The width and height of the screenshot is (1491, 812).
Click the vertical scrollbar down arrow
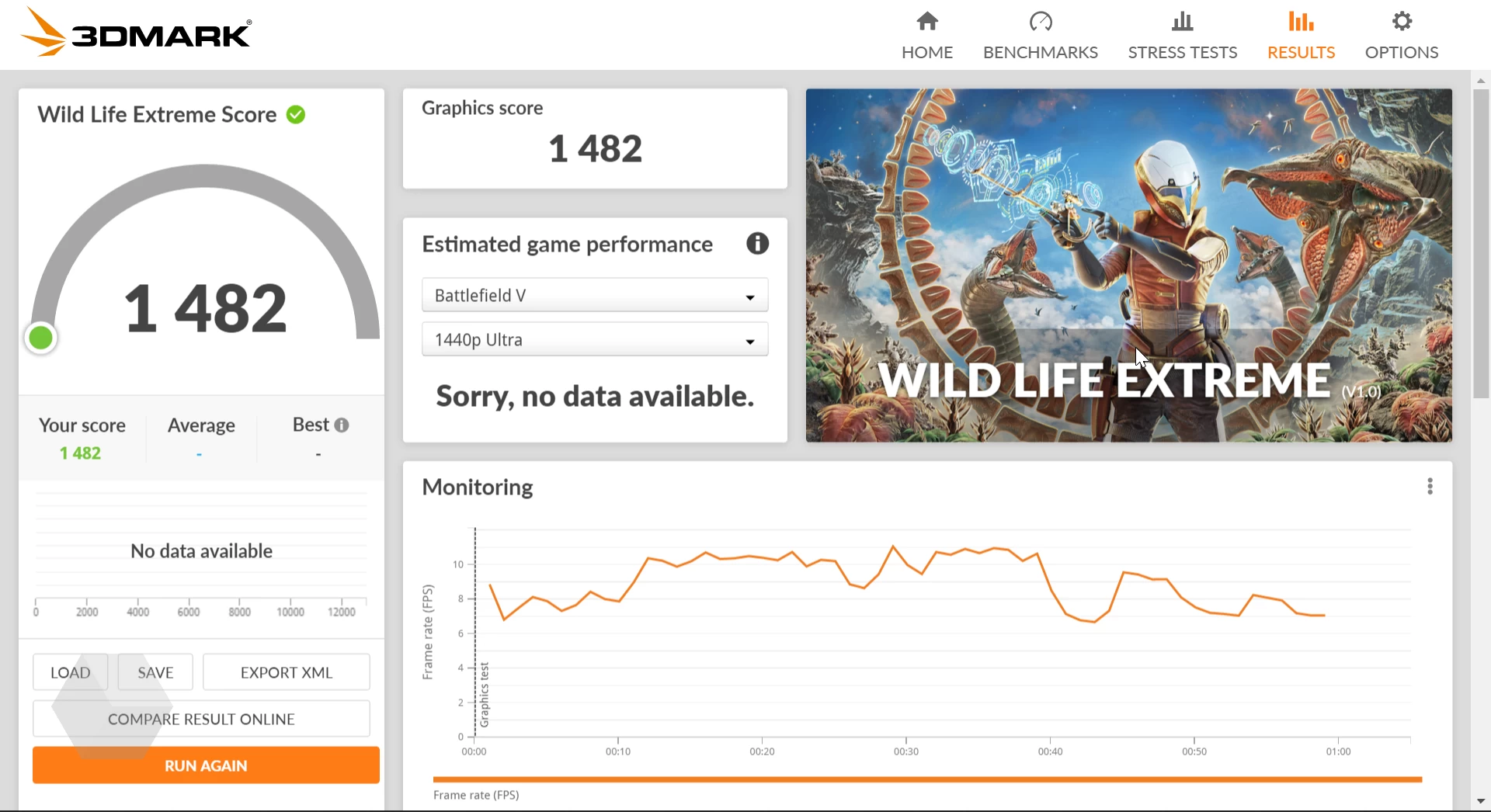click(x=1480, y=801)
